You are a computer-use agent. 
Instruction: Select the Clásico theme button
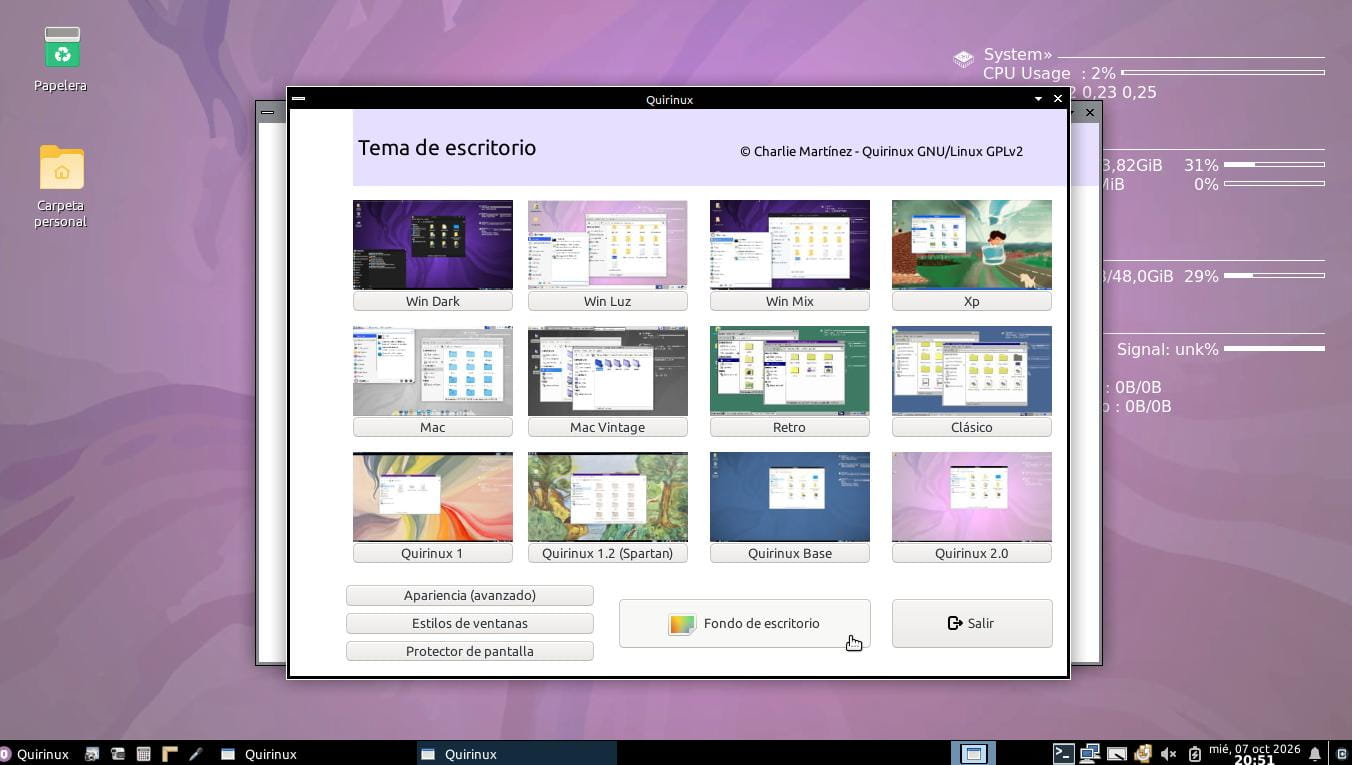972,427
